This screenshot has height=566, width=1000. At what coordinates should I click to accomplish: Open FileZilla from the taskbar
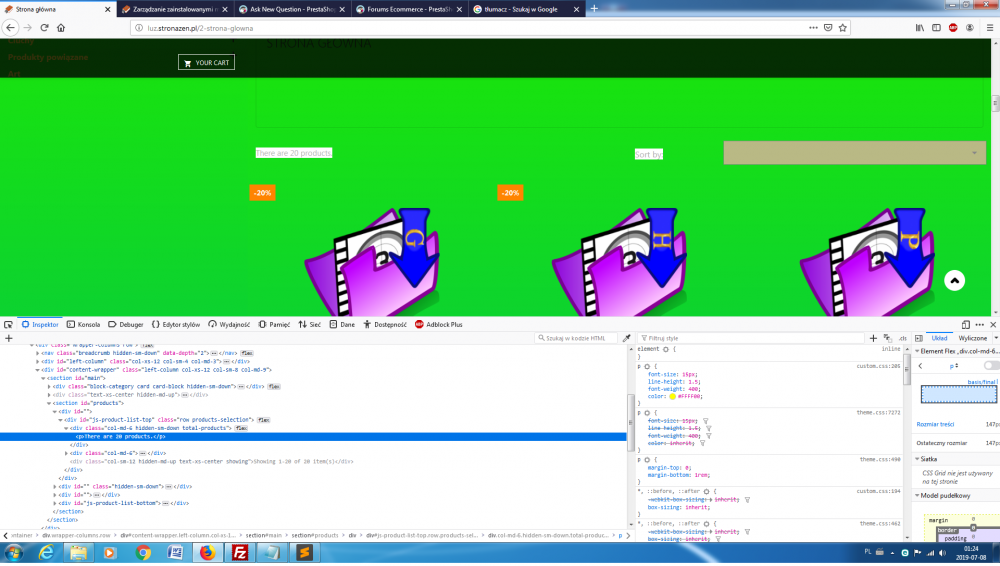240,552
